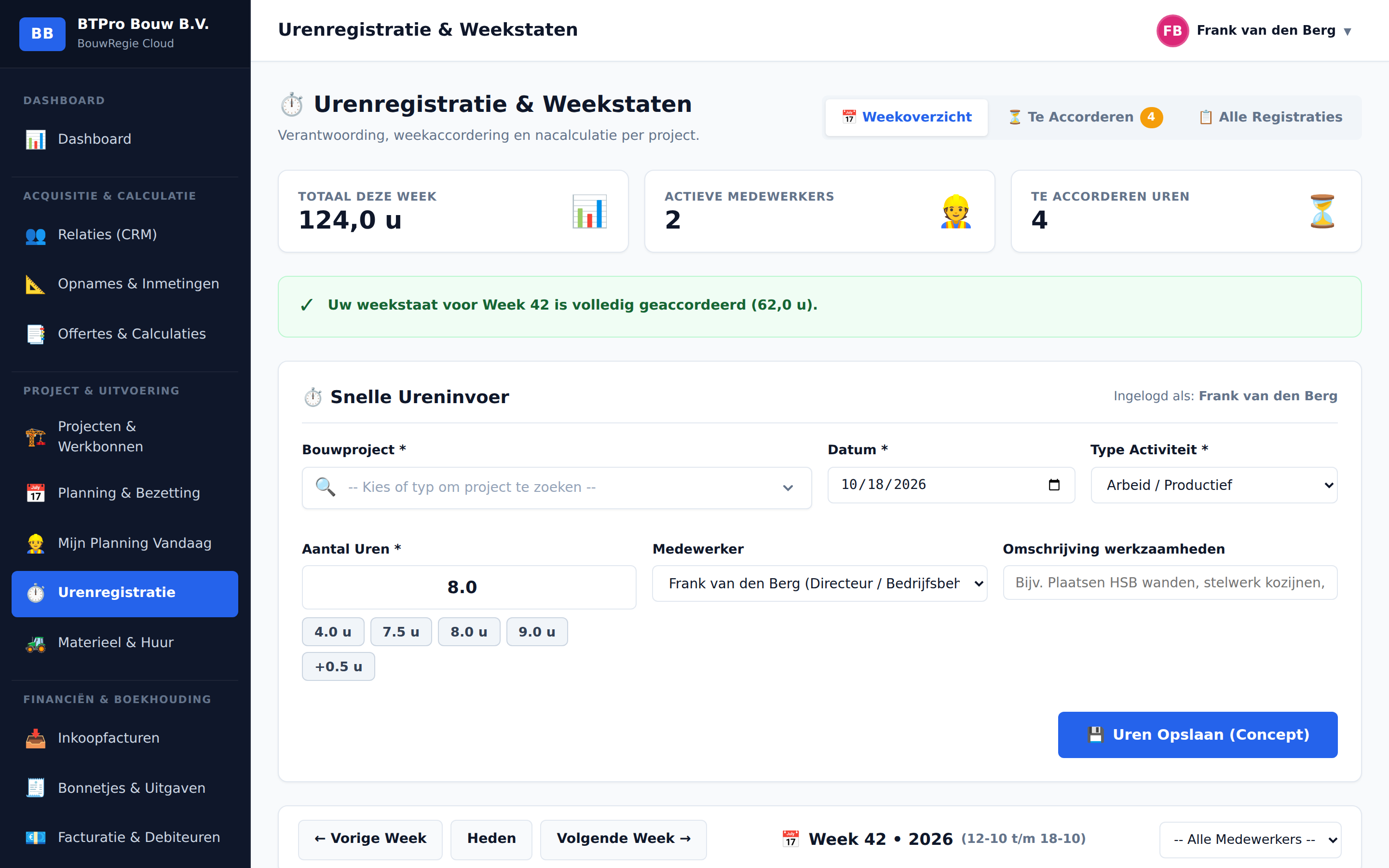Click the Urenregistratie stopwatch icon in sidebar
Viewport: 1389px width, 868px height.
click(x=36, y=593)
